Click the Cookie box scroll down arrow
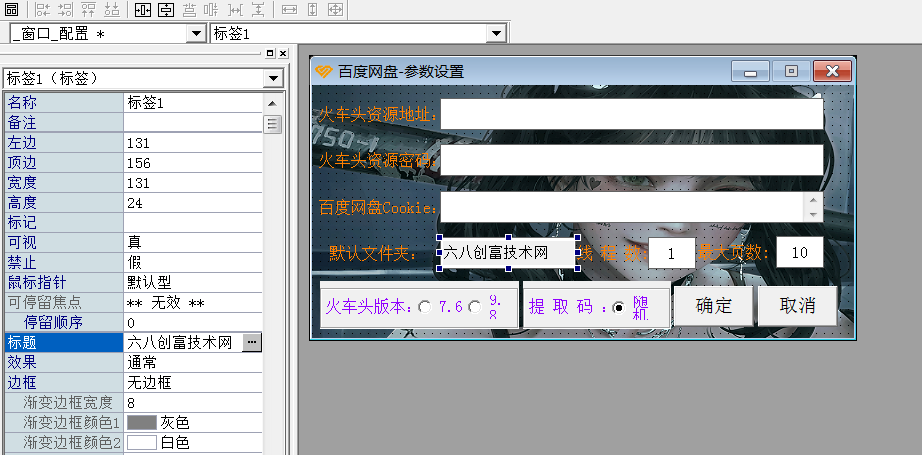This screenshot has width=922, height=455. pyautogui.click(x=813, y=215)
